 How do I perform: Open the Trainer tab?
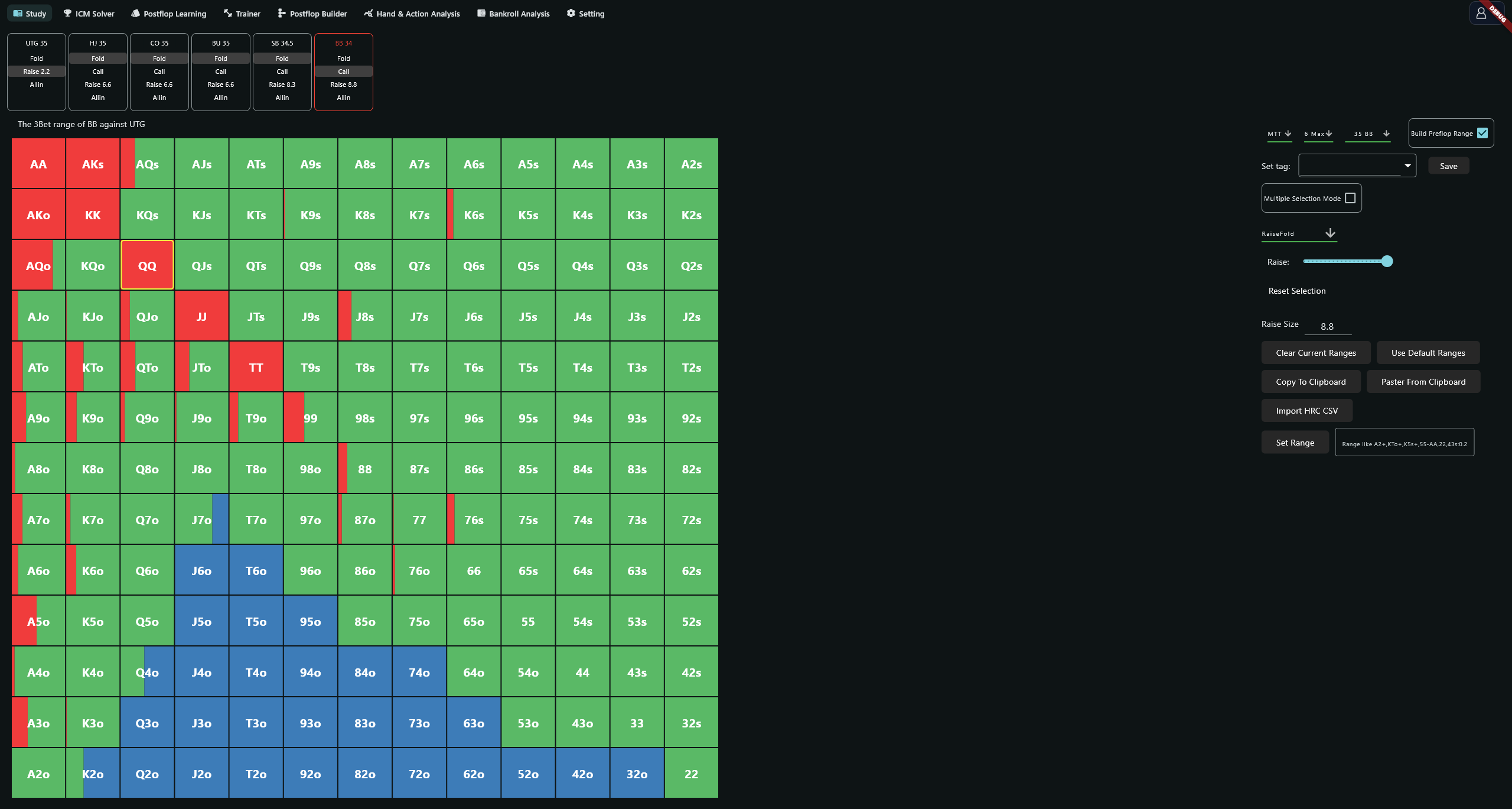pyautogui.click(x=242, y=14)
